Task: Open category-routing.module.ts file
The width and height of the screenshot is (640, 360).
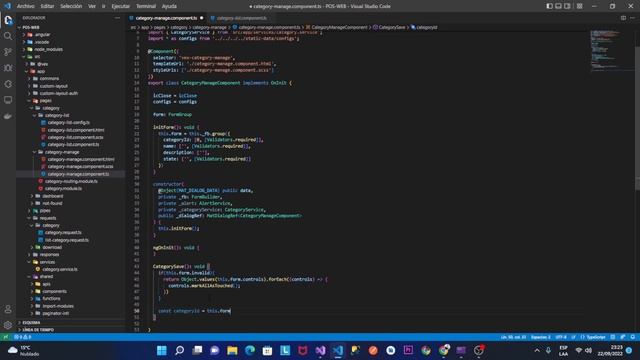Action: pos(71,181)
